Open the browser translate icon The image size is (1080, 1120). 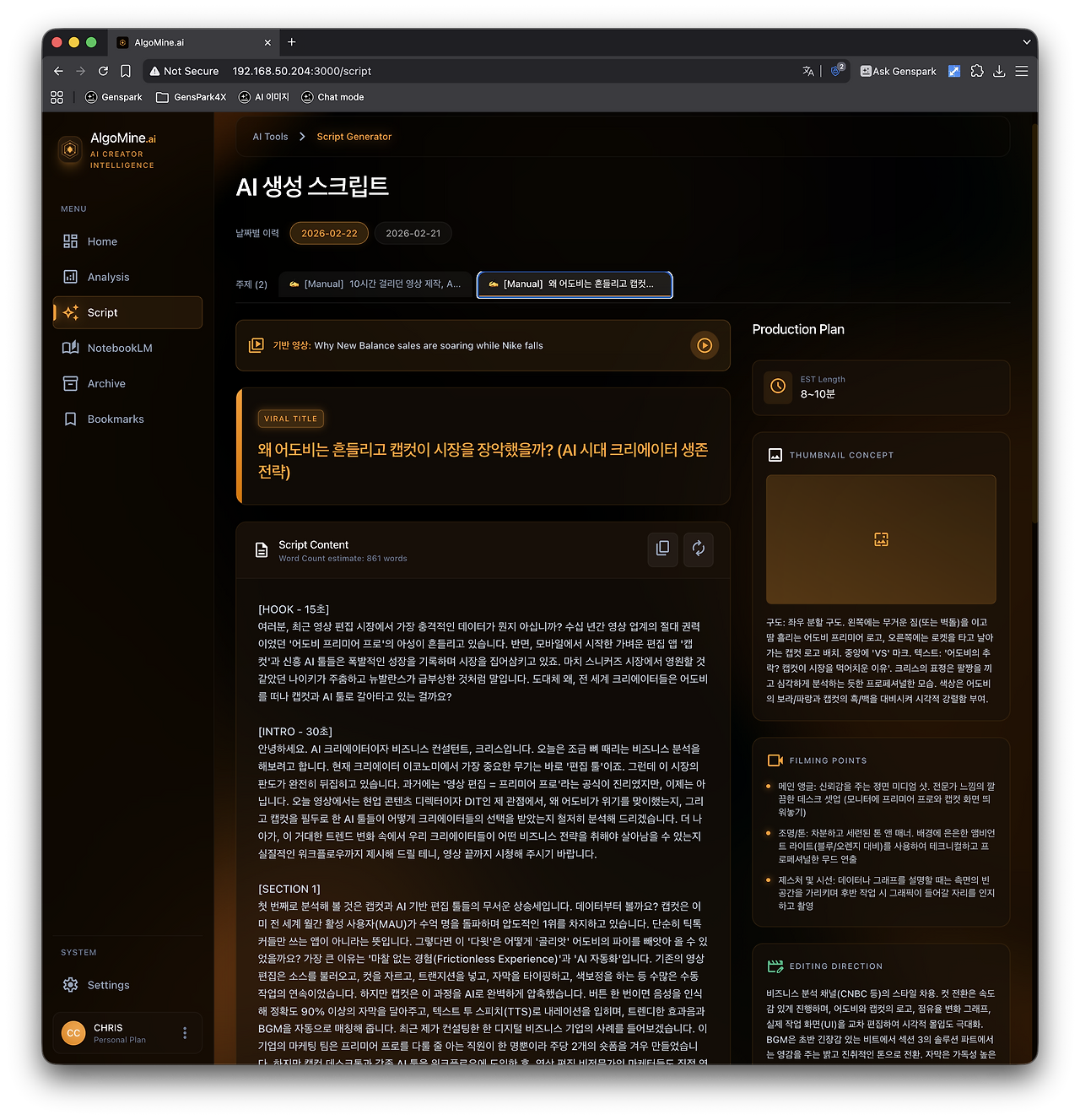807,71
